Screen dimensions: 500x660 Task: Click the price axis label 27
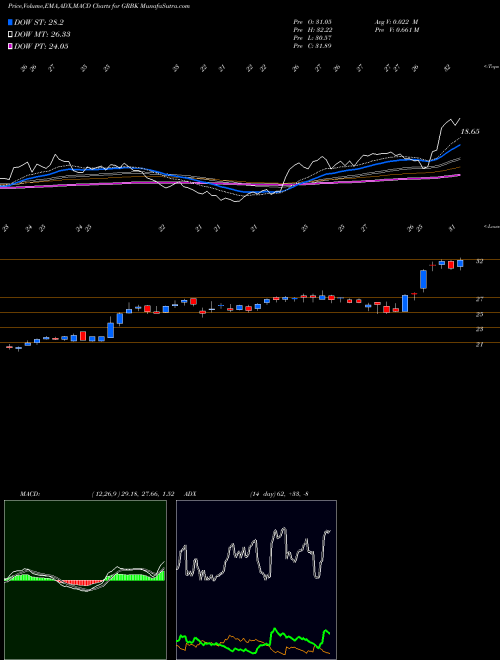coord(479,299)
